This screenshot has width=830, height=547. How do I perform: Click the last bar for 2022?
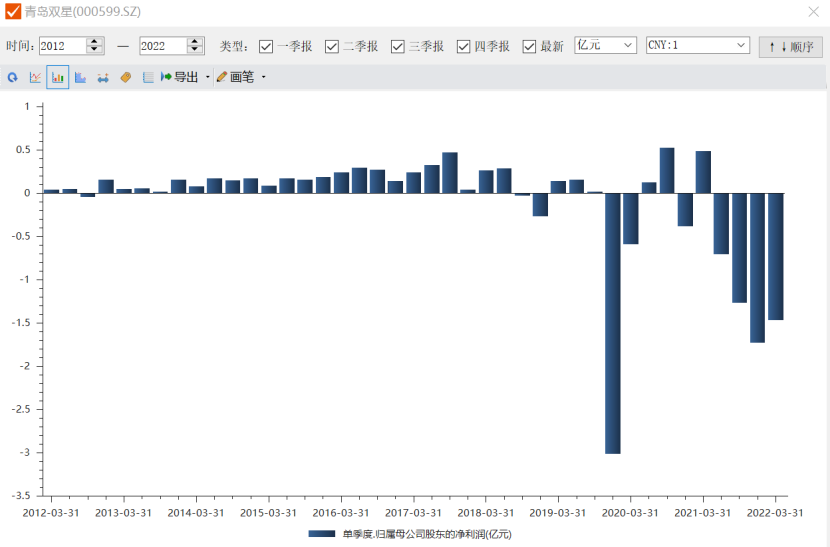coord(775,256)
